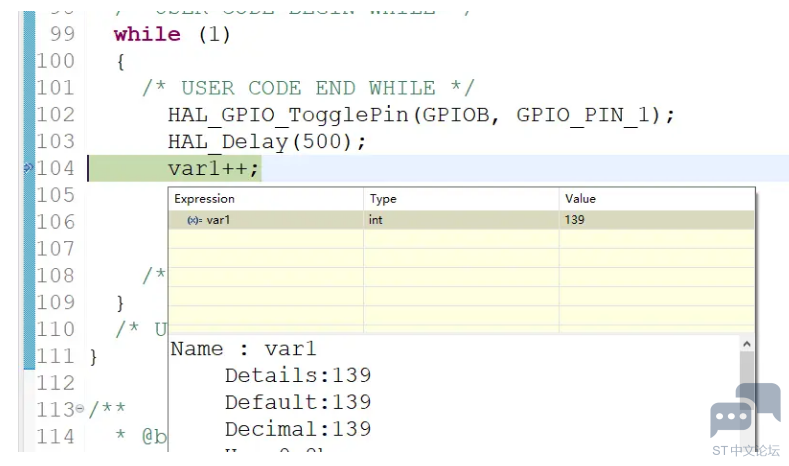Click the Default:139 line
The width and height of the screenshot is (789, 466).
pyautogui.click(x=298, y=402)
